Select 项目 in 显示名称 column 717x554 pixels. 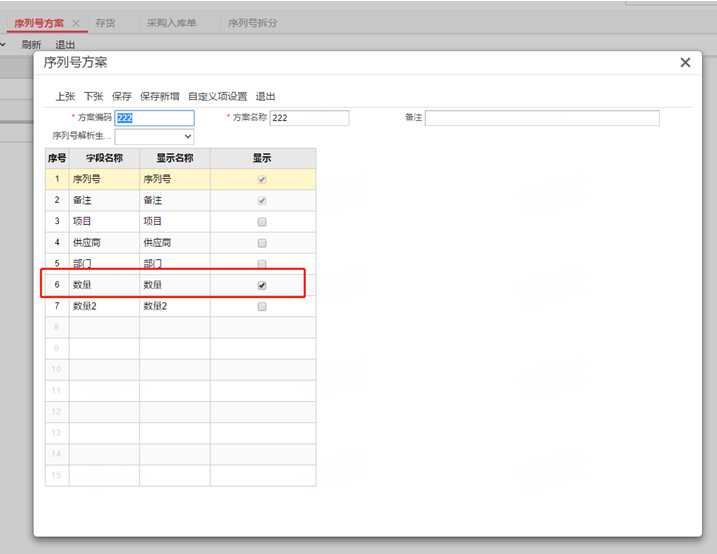pyautogui.click(x=175, y=222)
